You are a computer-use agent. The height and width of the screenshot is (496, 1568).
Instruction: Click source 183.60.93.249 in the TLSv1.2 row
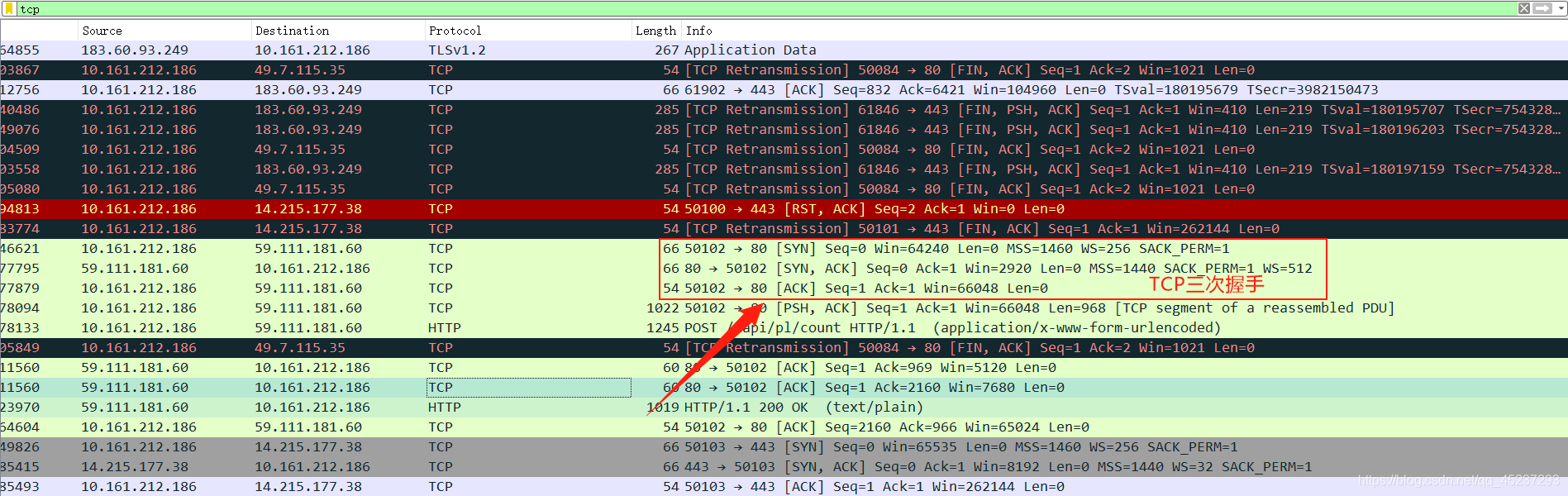point(135,50)
